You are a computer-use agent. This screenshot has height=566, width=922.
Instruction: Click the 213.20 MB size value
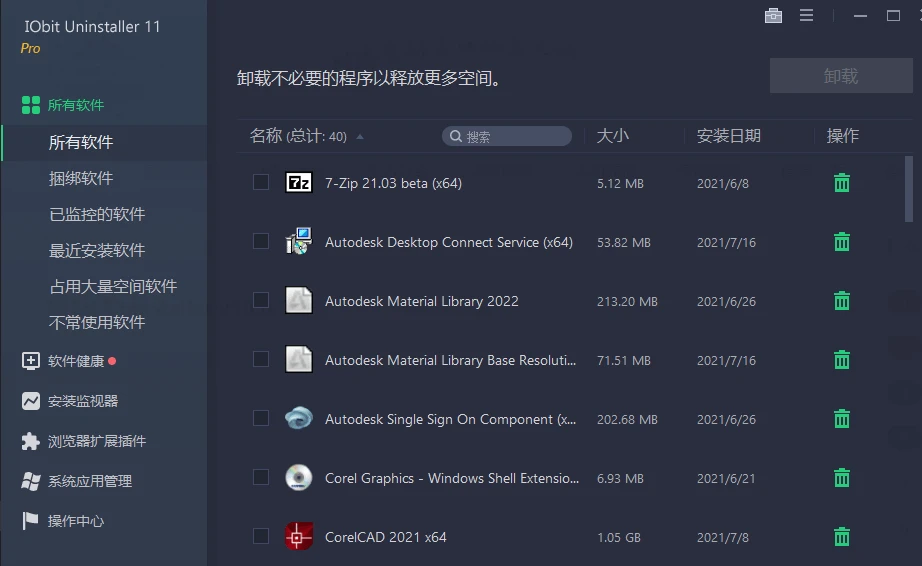pyautogui.click(x=627, y=302)
